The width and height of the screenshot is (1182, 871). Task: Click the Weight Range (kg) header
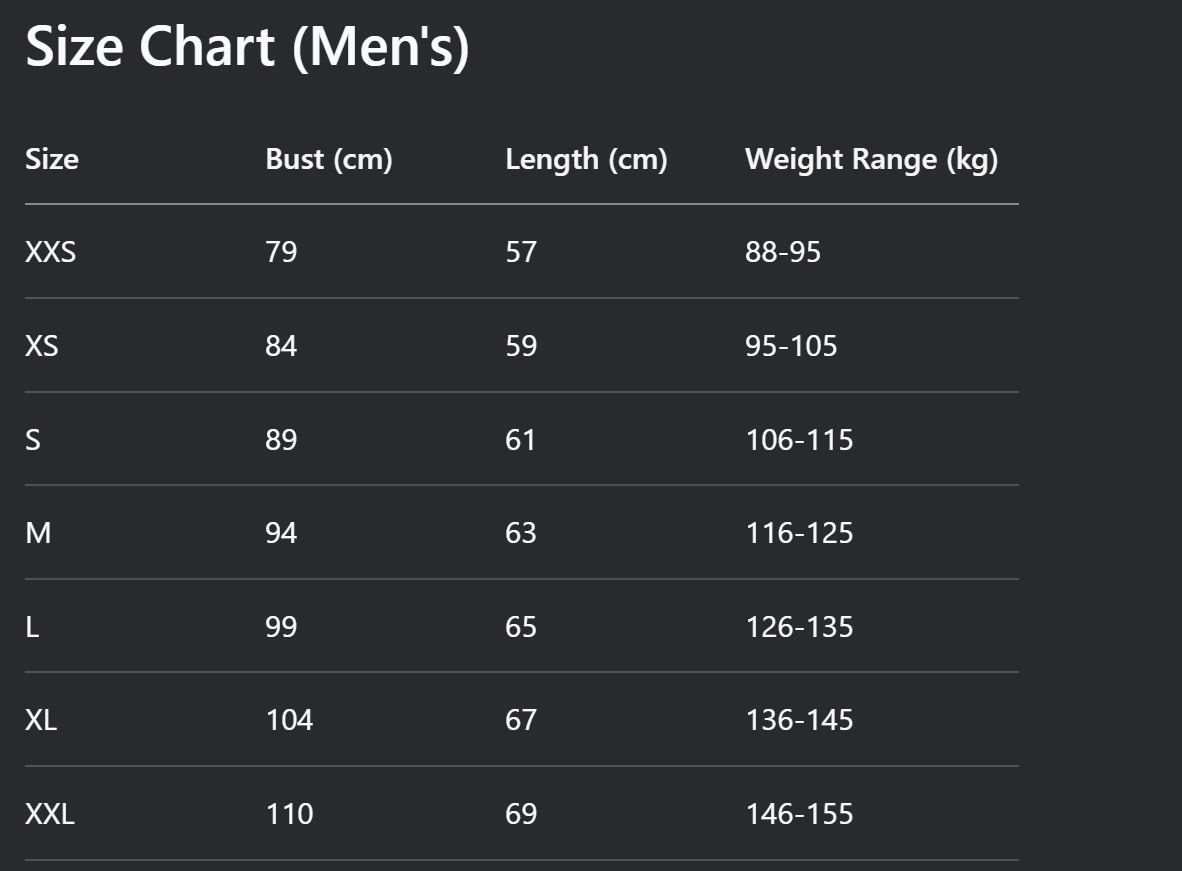[871, 159]
